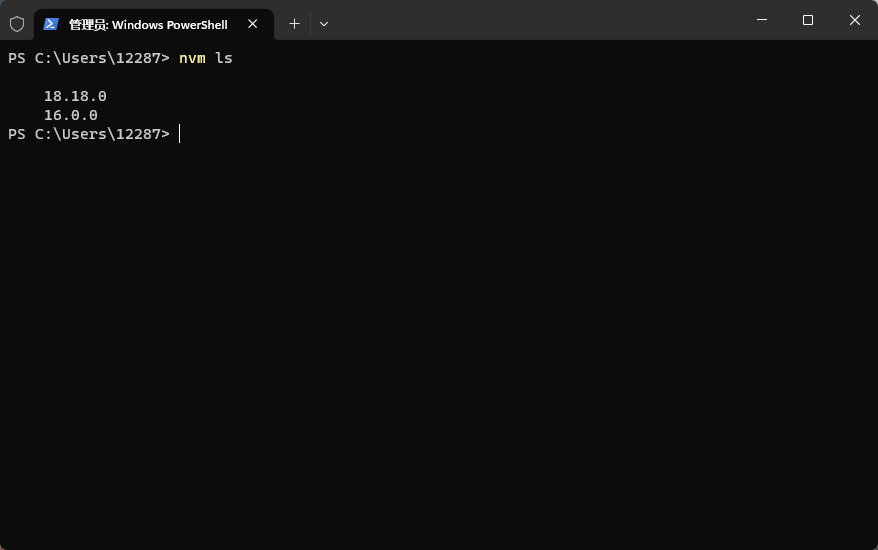Minimize the terminal window
The height and width of the screenshot is (550, 878).
tap(762, 20)
